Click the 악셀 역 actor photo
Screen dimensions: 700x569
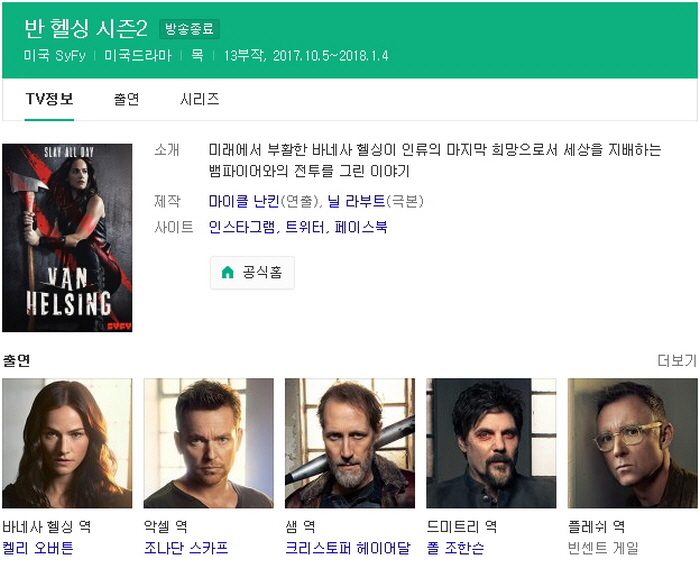pos(208,443)
